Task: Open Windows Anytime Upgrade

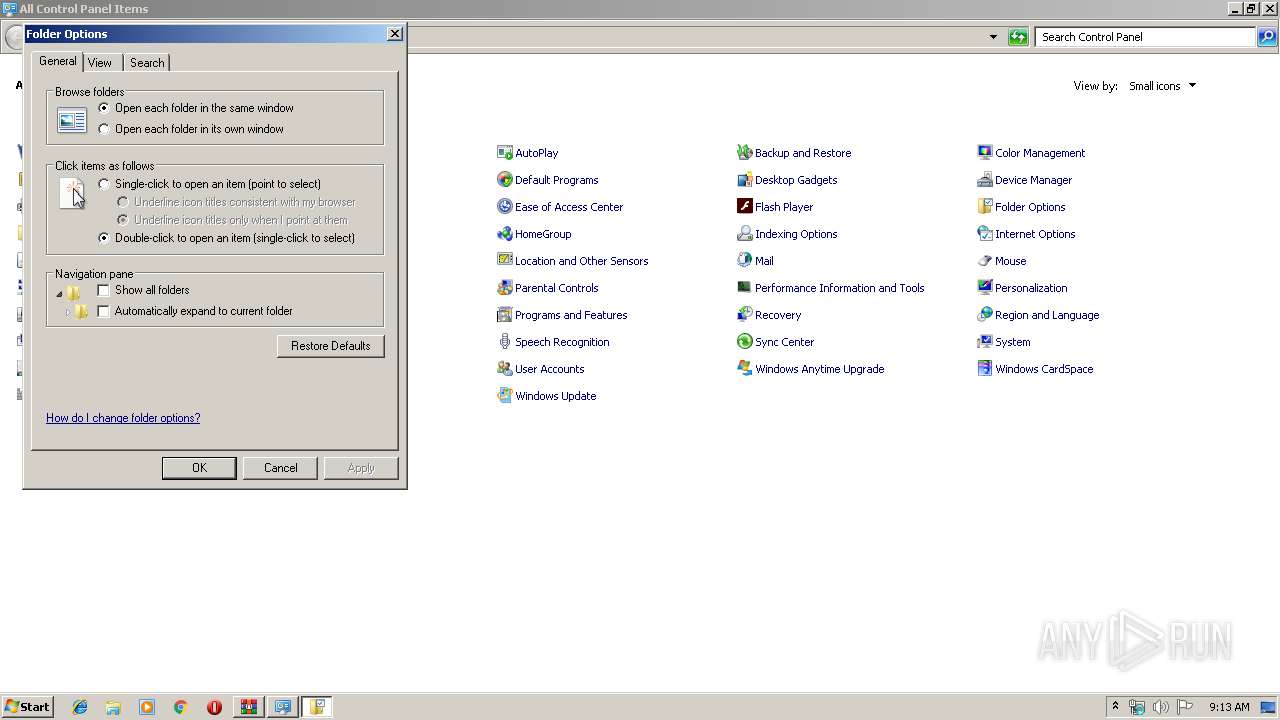Action: pos(810,369)
